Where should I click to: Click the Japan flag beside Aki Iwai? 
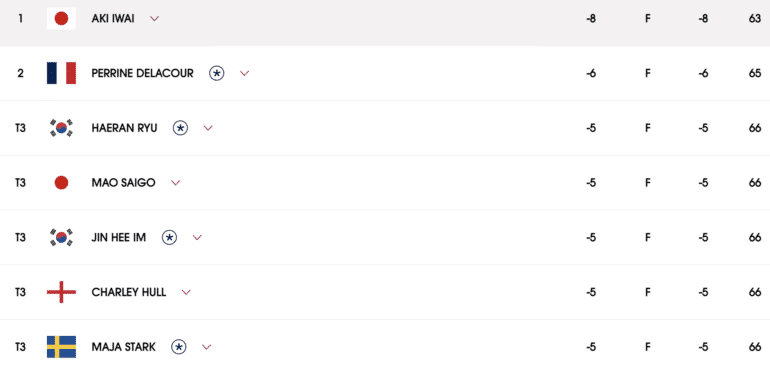click(61, 19)
